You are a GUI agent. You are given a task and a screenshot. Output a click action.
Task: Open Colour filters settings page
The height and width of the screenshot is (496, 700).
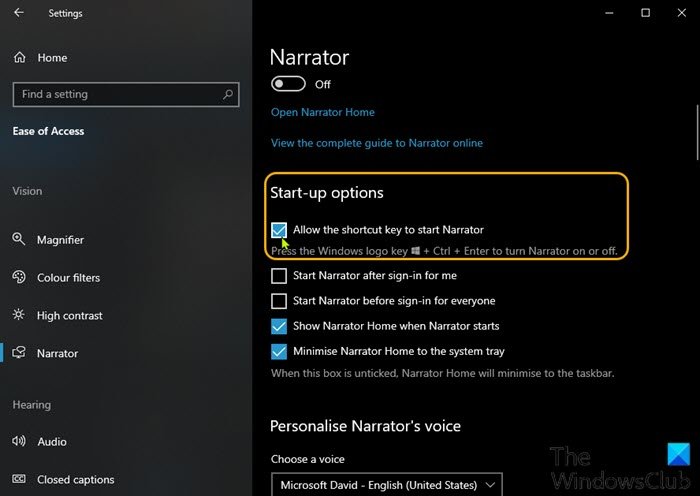click(68, 278)
